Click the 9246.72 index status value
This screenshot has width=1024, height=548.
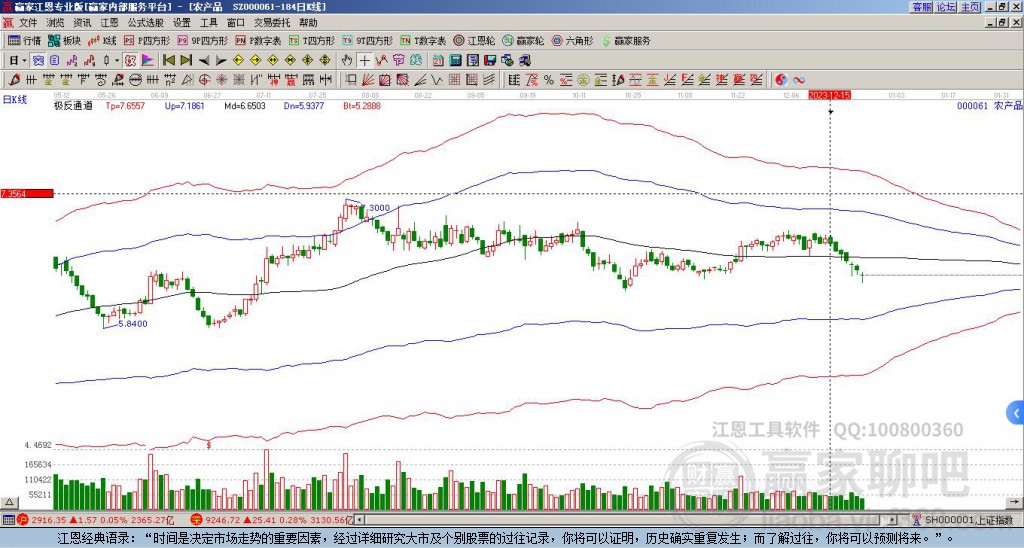pos(225,520)
